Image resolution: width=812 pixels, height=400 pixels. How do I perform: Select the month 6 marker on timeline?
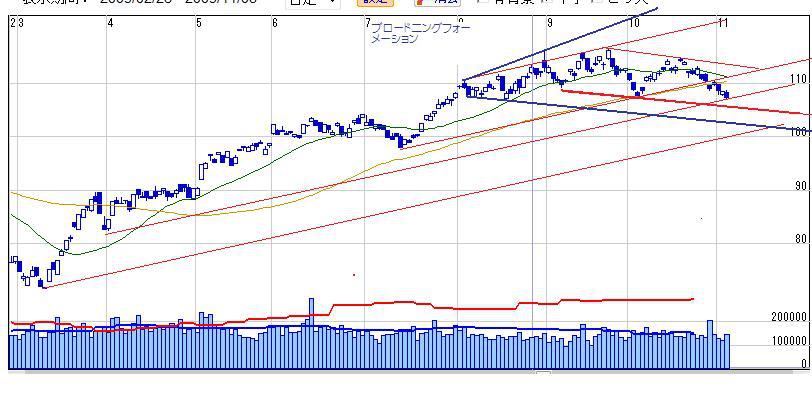275,23
